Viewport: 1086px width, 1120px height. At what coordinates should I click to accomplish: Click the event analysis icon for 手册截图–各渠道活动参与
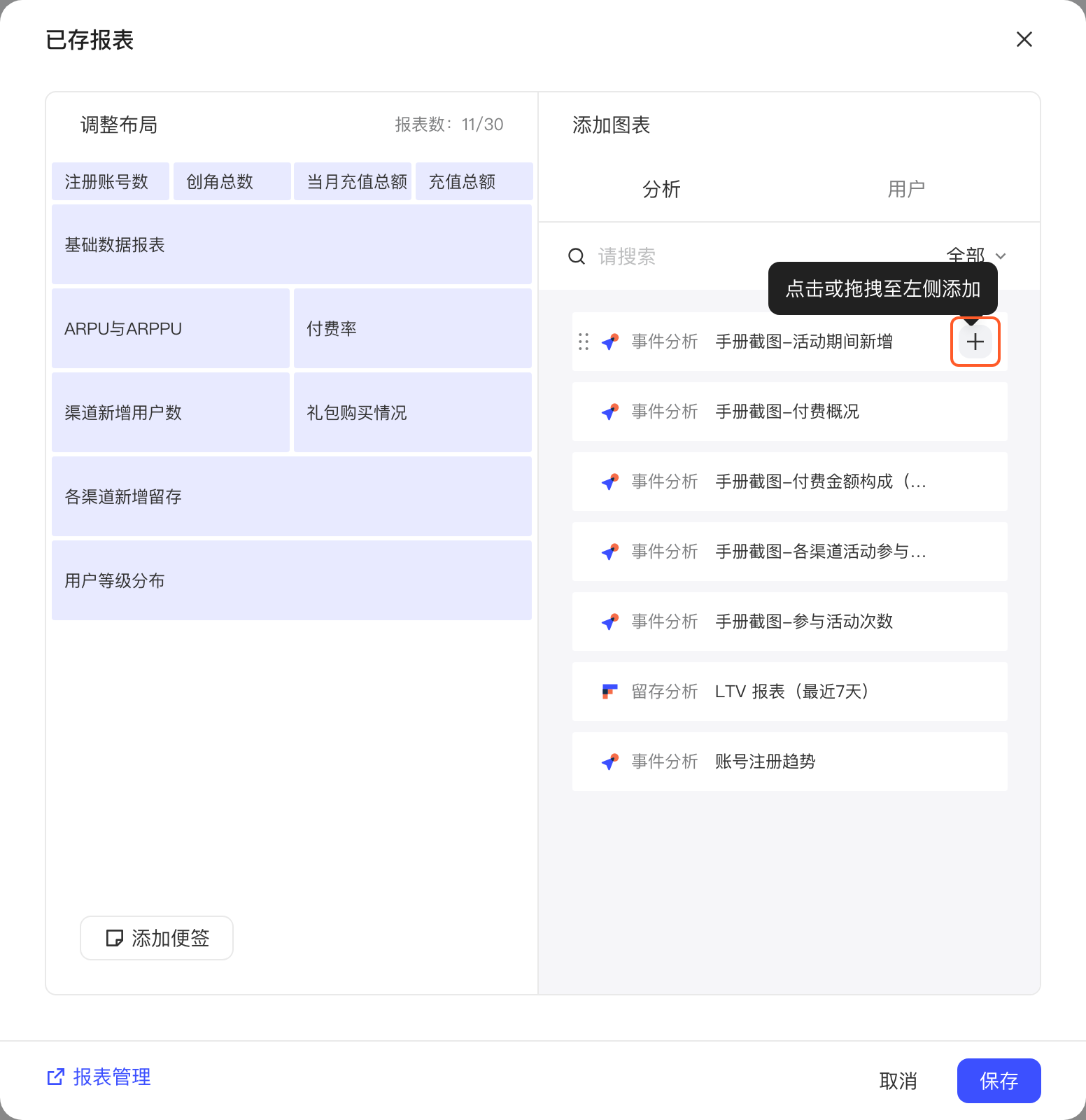coord(610,552)
